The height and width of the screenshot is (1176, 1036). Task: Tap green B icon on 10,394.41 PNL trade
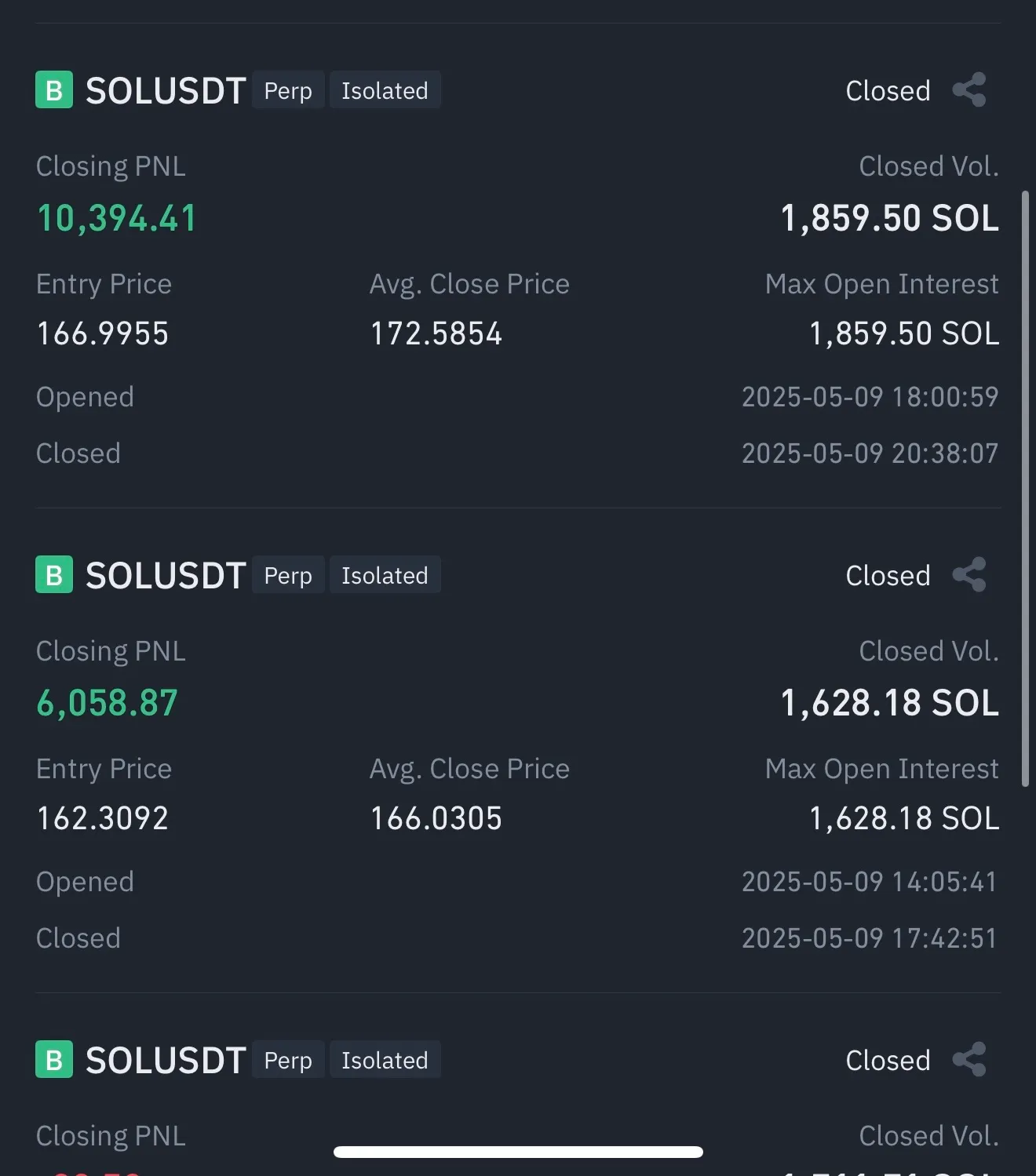click(x=54, y=90)
